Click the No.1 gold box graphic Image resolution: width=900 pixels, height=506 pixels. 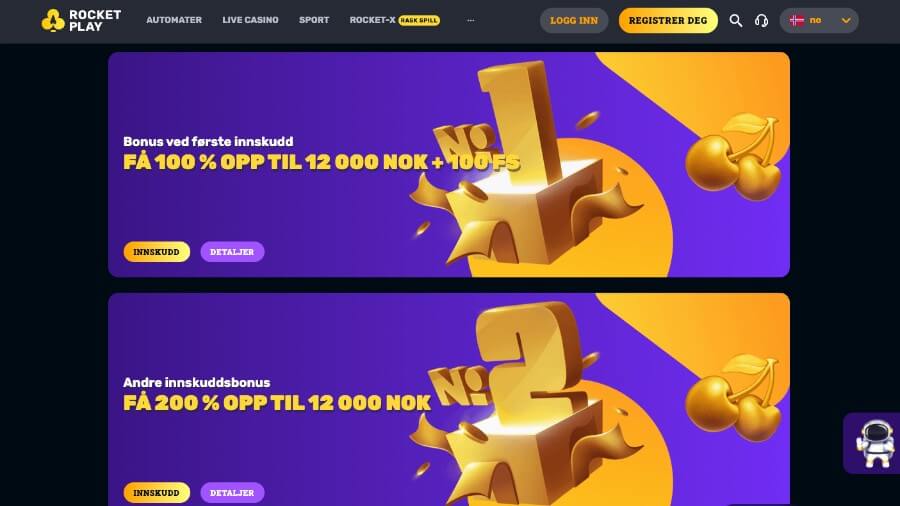tap(525, 166)
